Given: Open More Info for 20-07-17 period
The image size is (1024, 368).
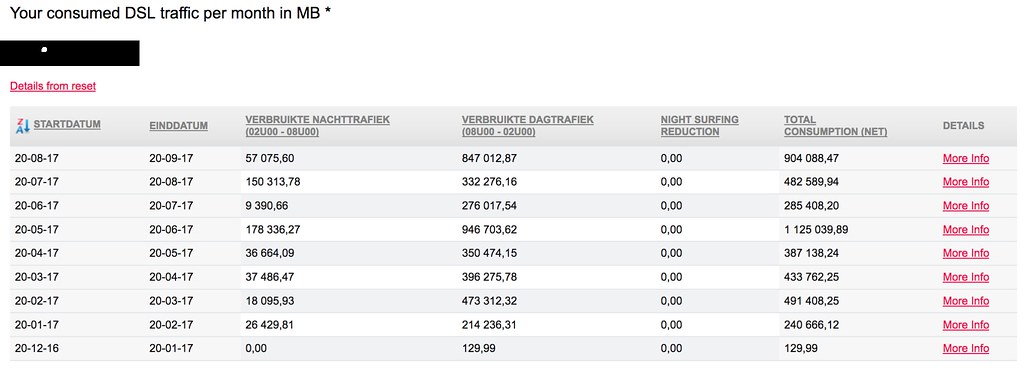Looking at the screenshot, I should [966, 182].
